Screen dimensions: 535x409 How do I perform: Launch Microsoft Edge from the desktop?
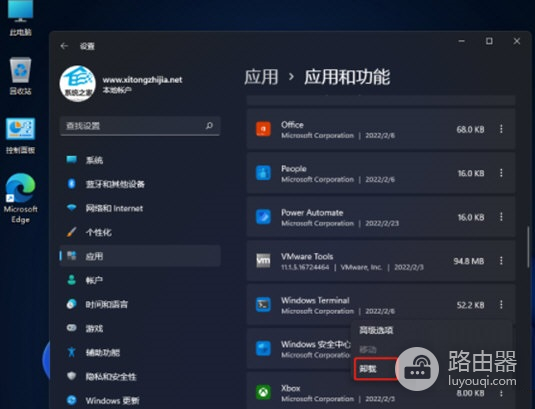[20, 198]
